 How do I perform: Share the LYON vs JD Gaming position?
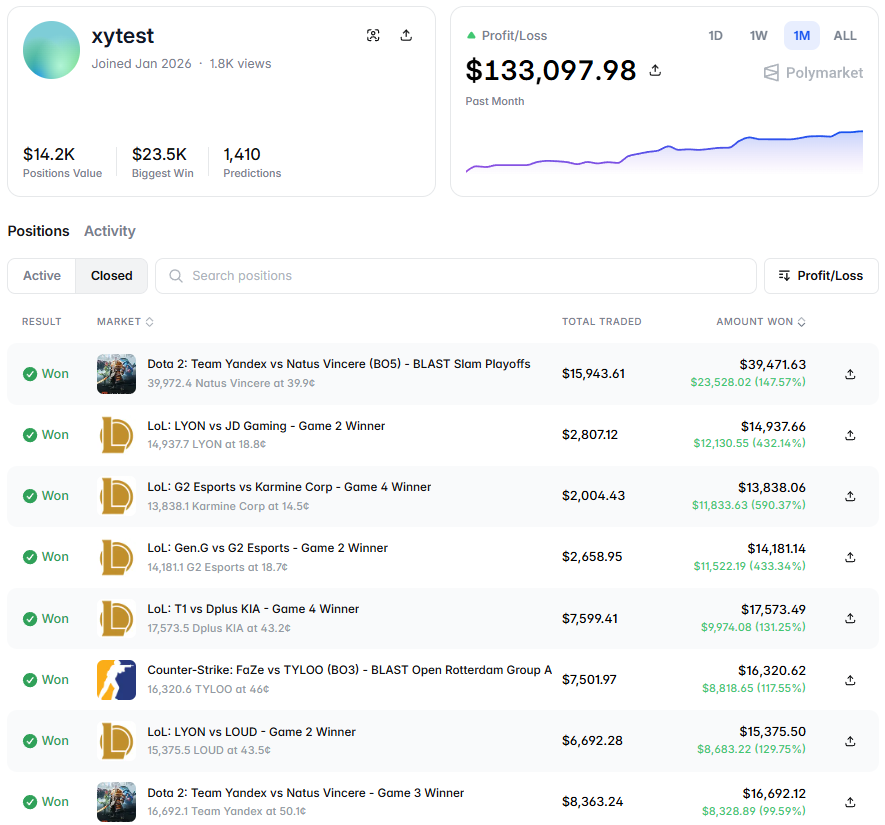[850, 435]
